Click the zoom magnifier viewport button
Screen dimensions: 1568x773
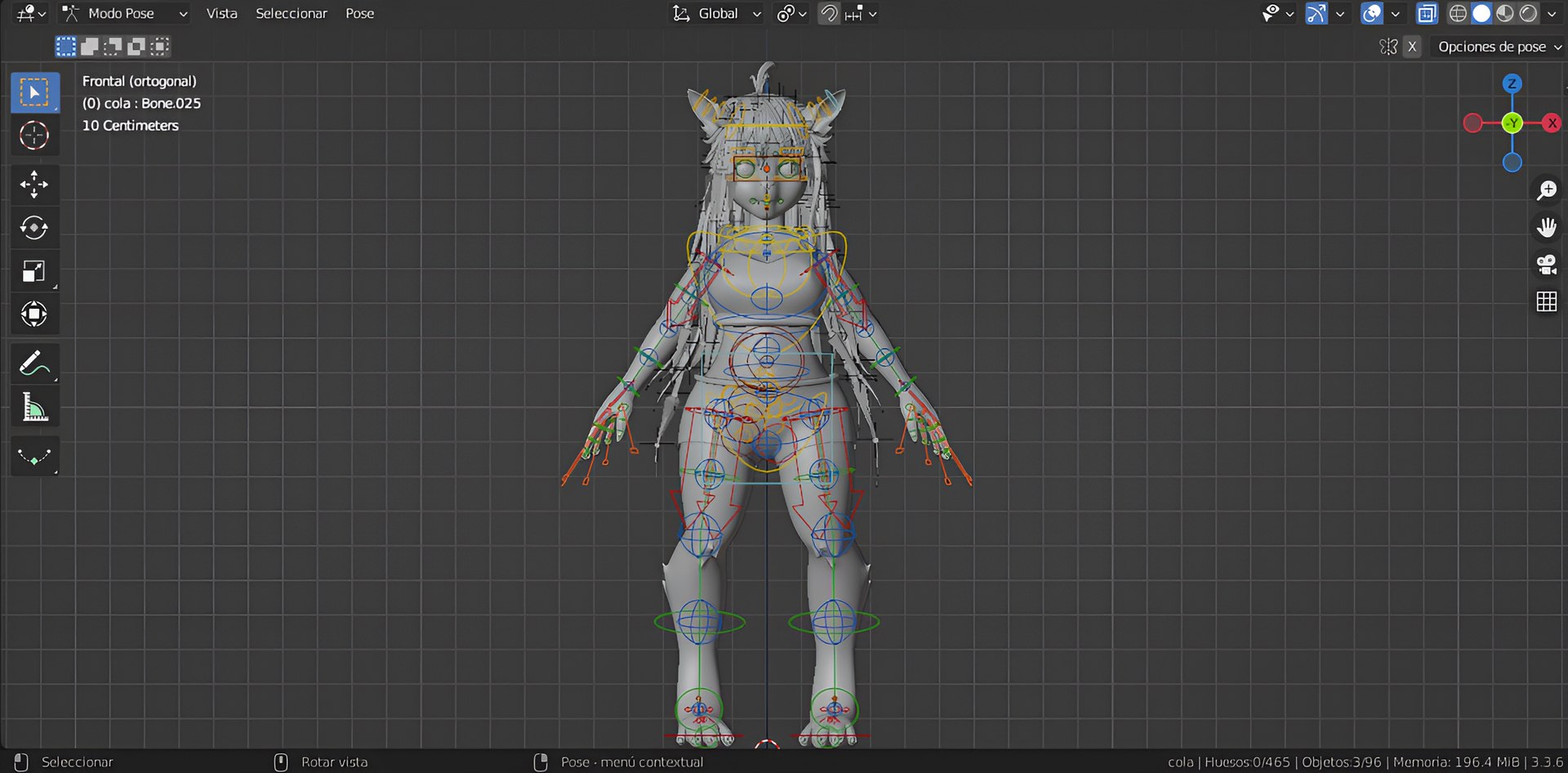1547,190
